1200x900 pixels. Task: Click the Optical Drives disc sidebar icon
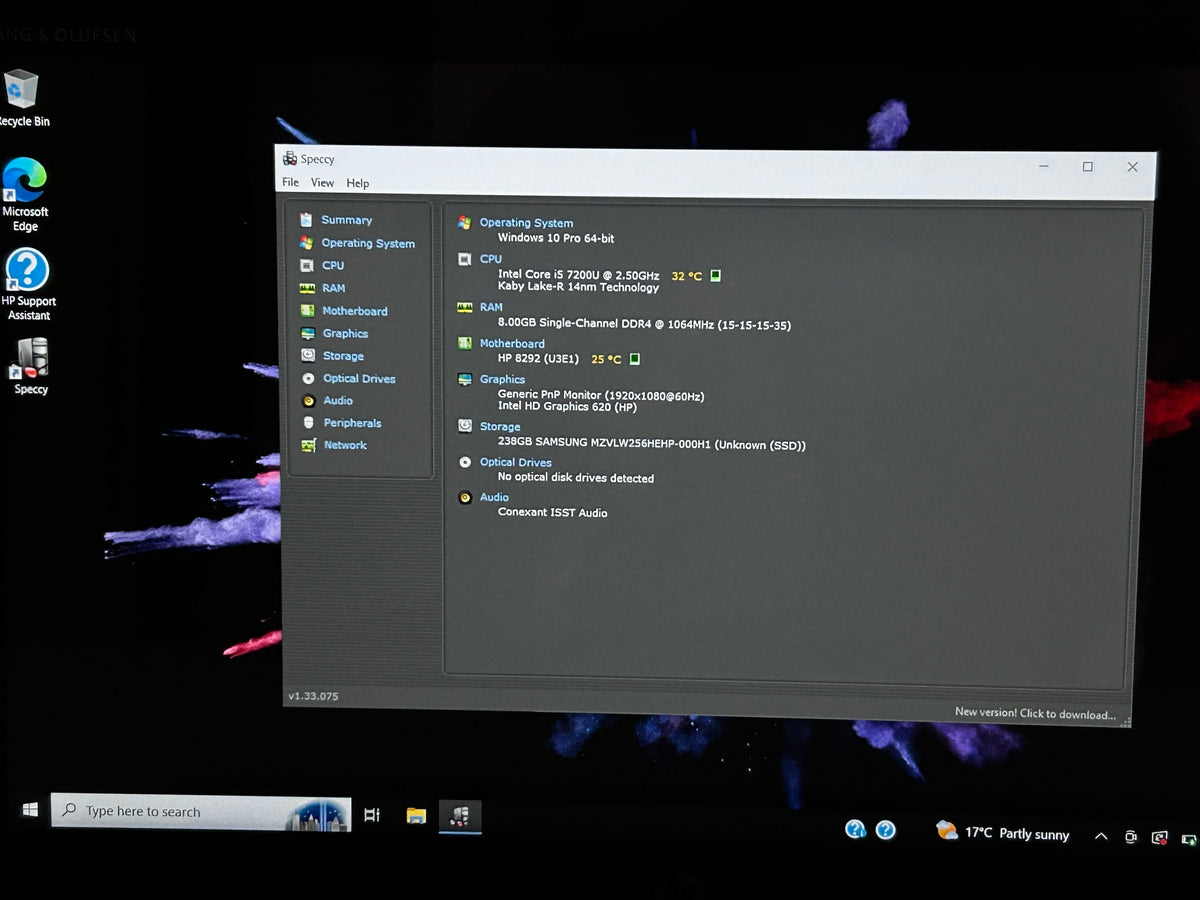pos(308,379)
